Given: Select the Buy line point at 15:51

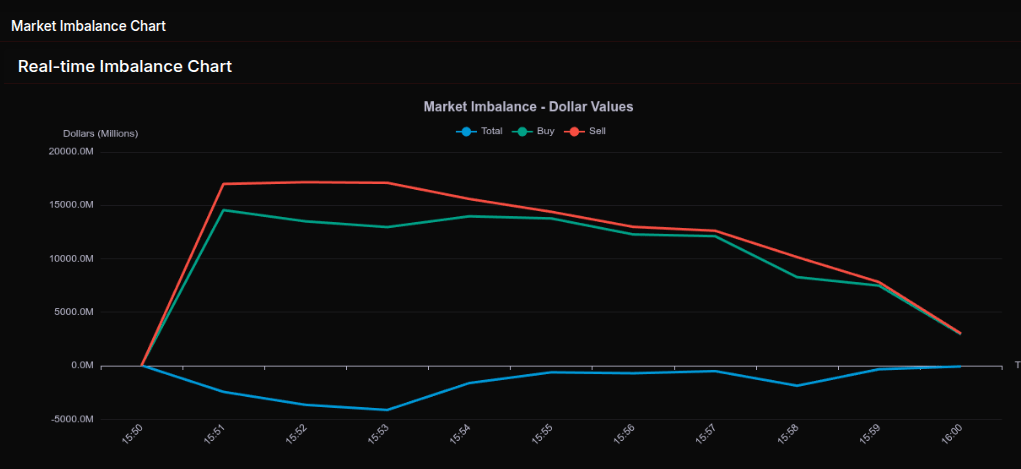Looking at the screenshot, I should click(223, 210).
